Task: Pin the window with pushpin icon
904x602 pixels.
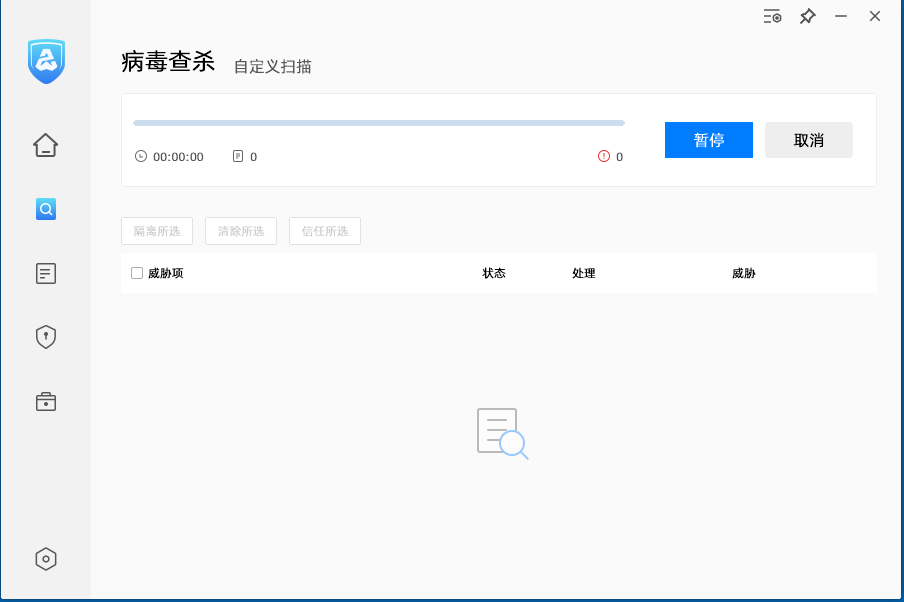Action: (808, 16)
